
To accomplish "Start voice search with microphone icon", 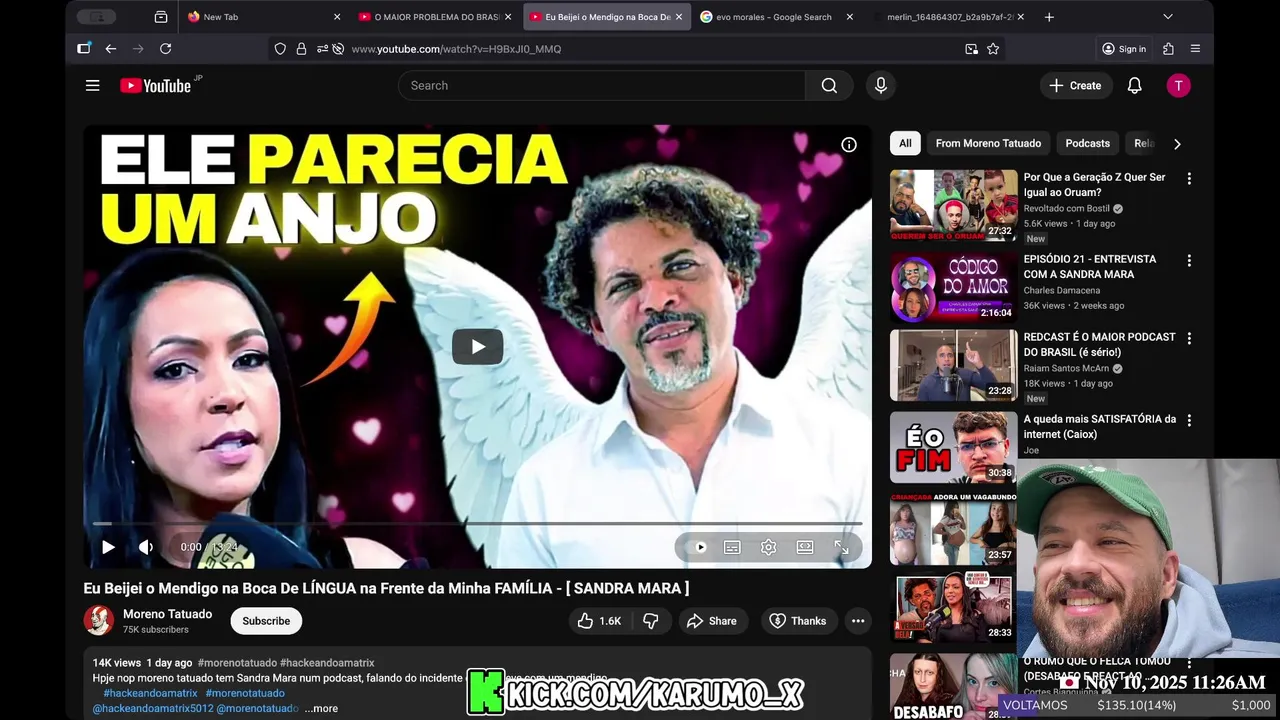I will click(881, 86).
